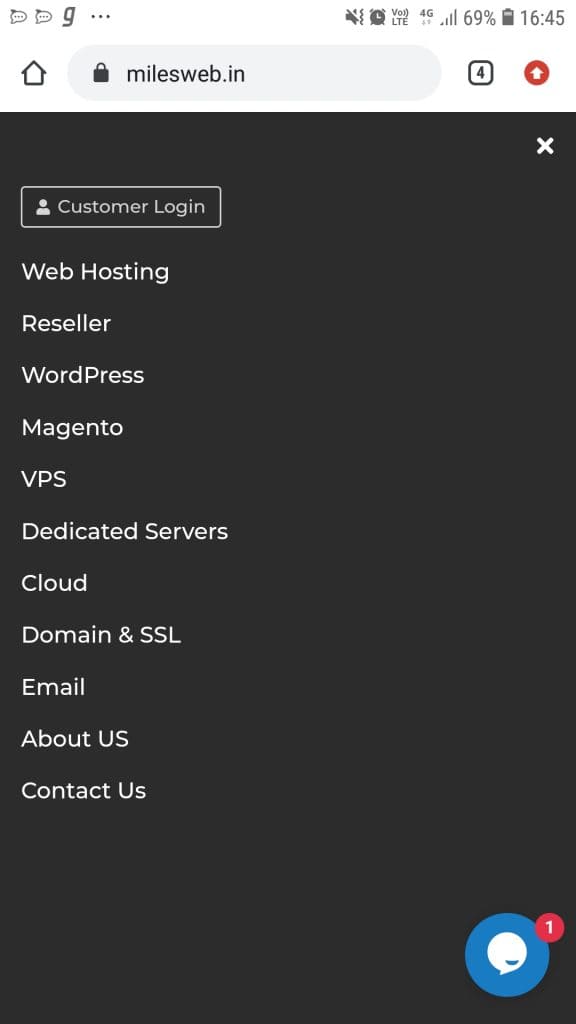Open the Magento menu entry

(72, 427)
